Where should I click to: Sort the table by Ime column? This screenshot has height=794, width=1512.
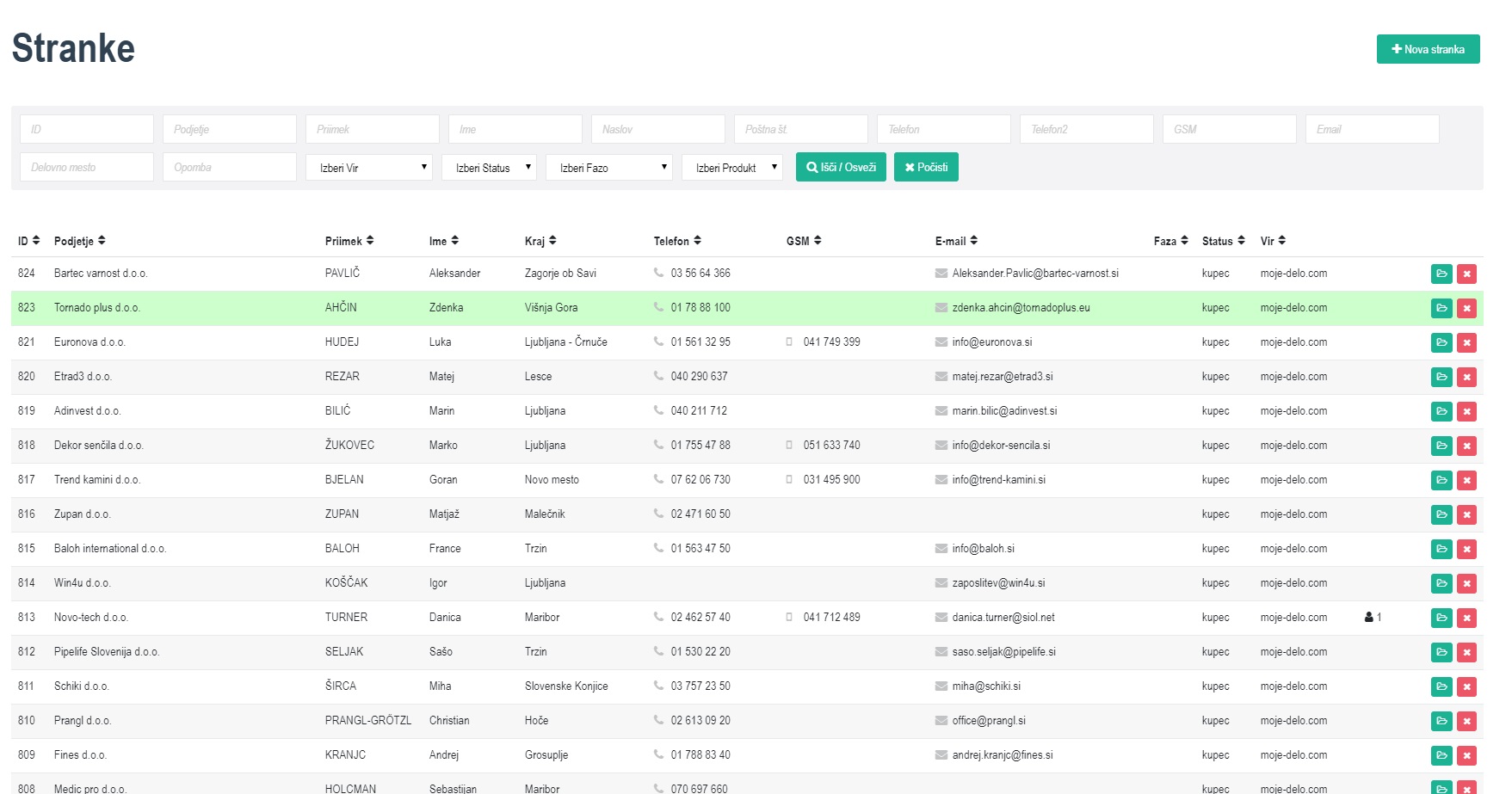(x=444, y=241)
